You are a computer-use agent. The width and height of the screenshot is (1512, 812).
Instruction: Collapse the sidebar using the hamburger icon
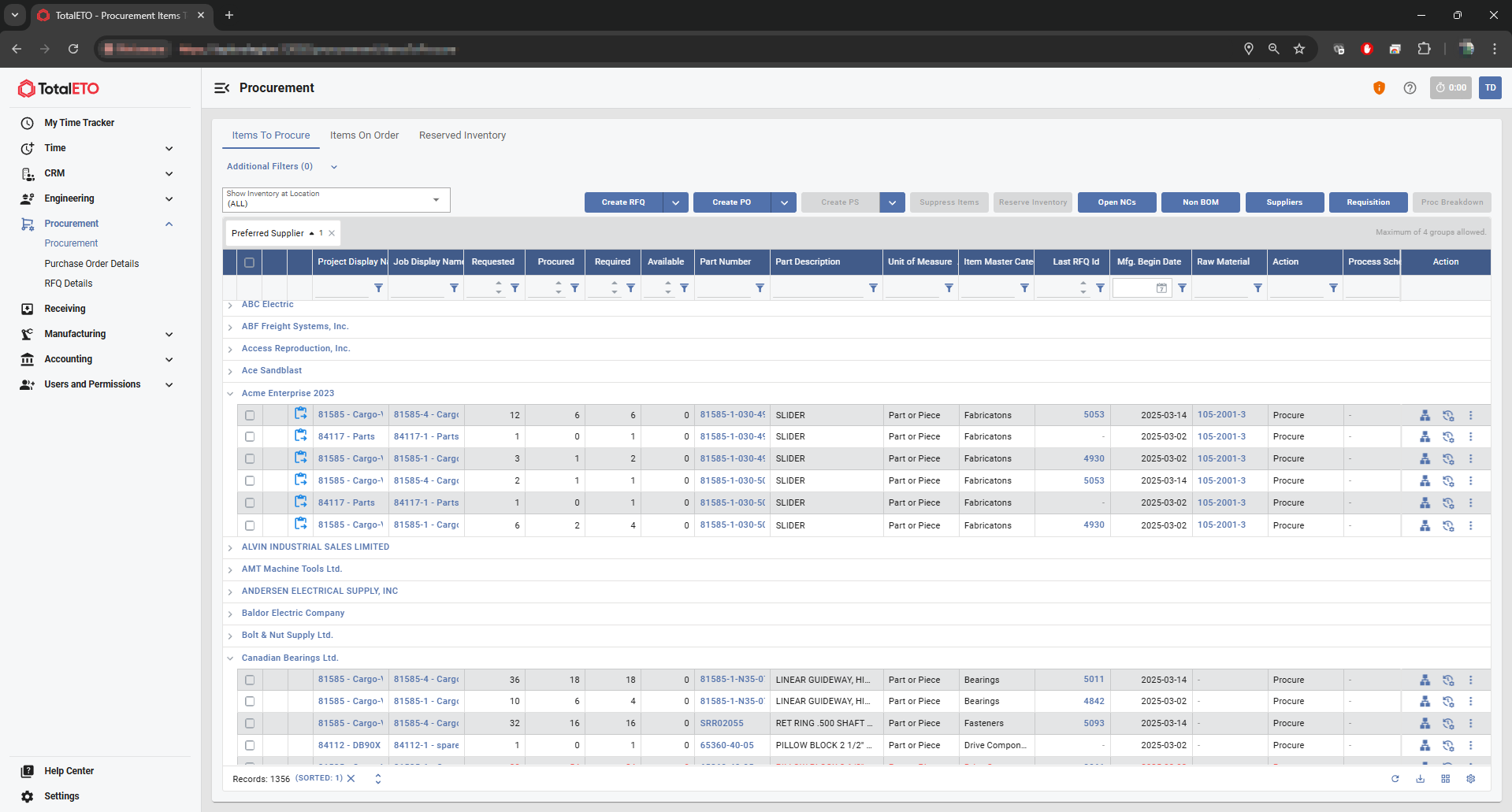[x=221, y=88]
